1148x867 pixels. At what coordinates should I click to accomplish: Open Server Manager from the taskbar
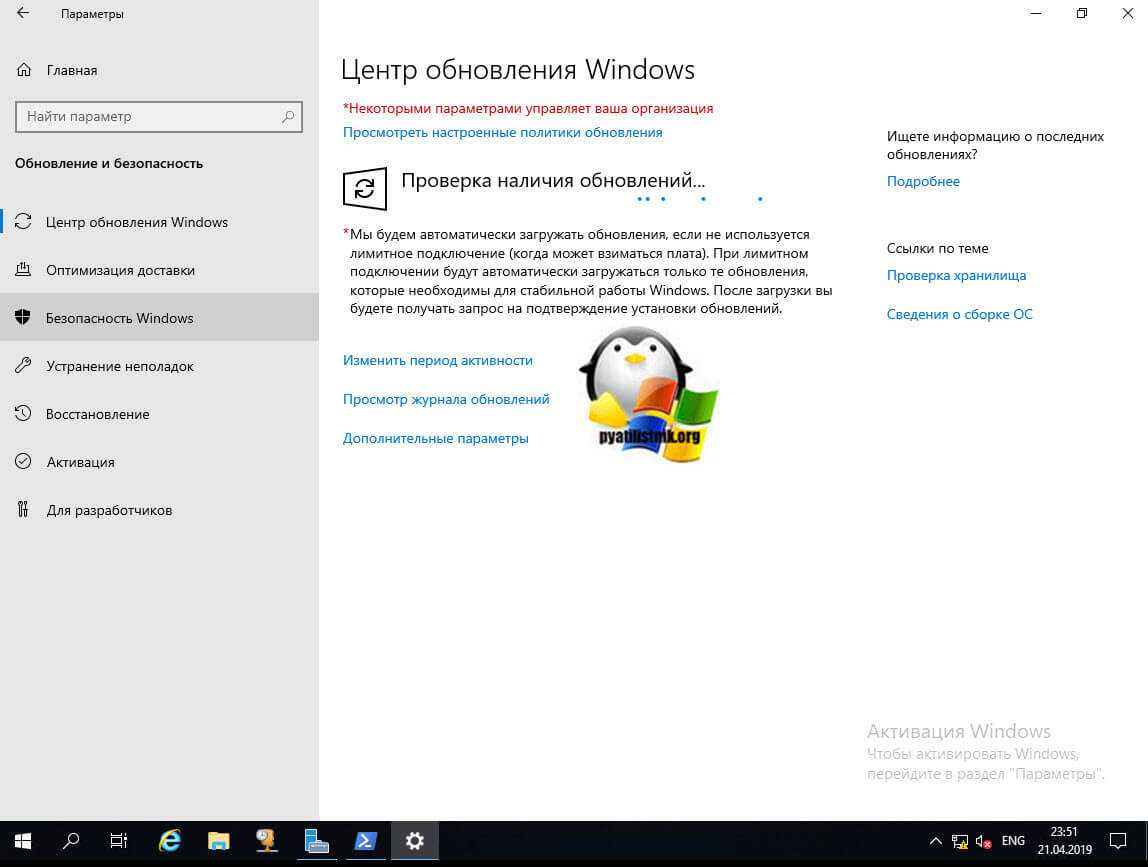(x=316, y=841)
